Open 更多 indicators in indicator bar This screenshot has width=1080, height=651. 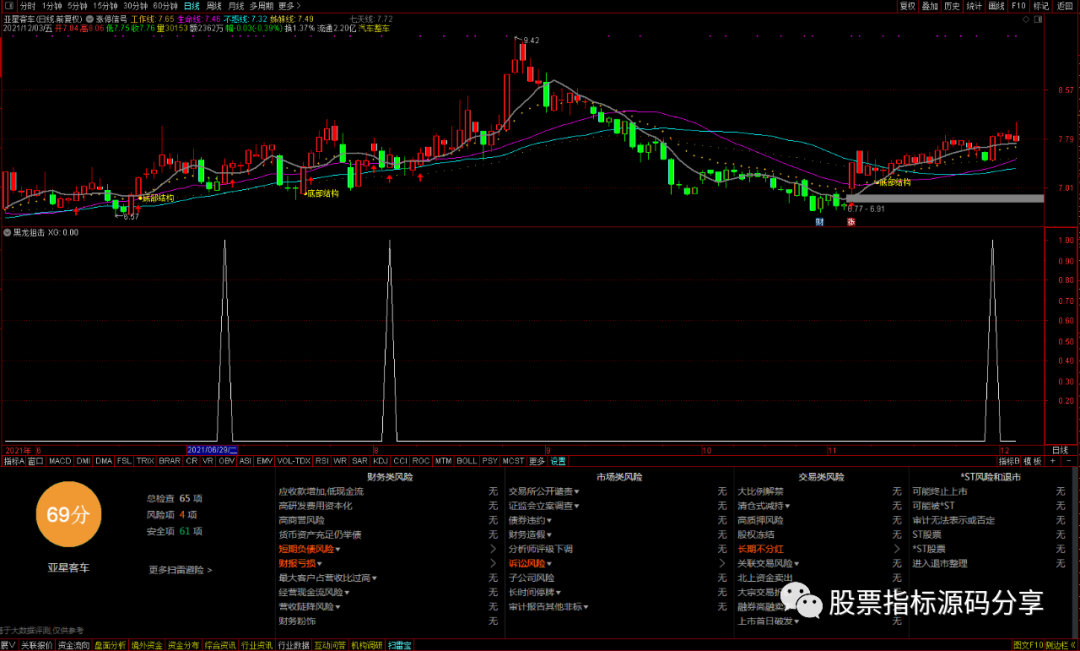tap(537, 461)
